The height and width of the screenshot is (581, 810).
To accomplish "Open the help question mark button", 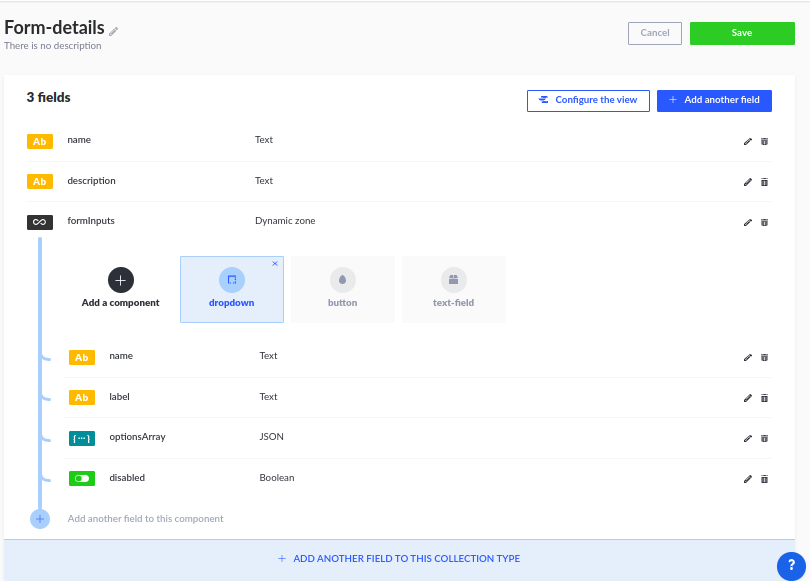I will click(791, 566).
